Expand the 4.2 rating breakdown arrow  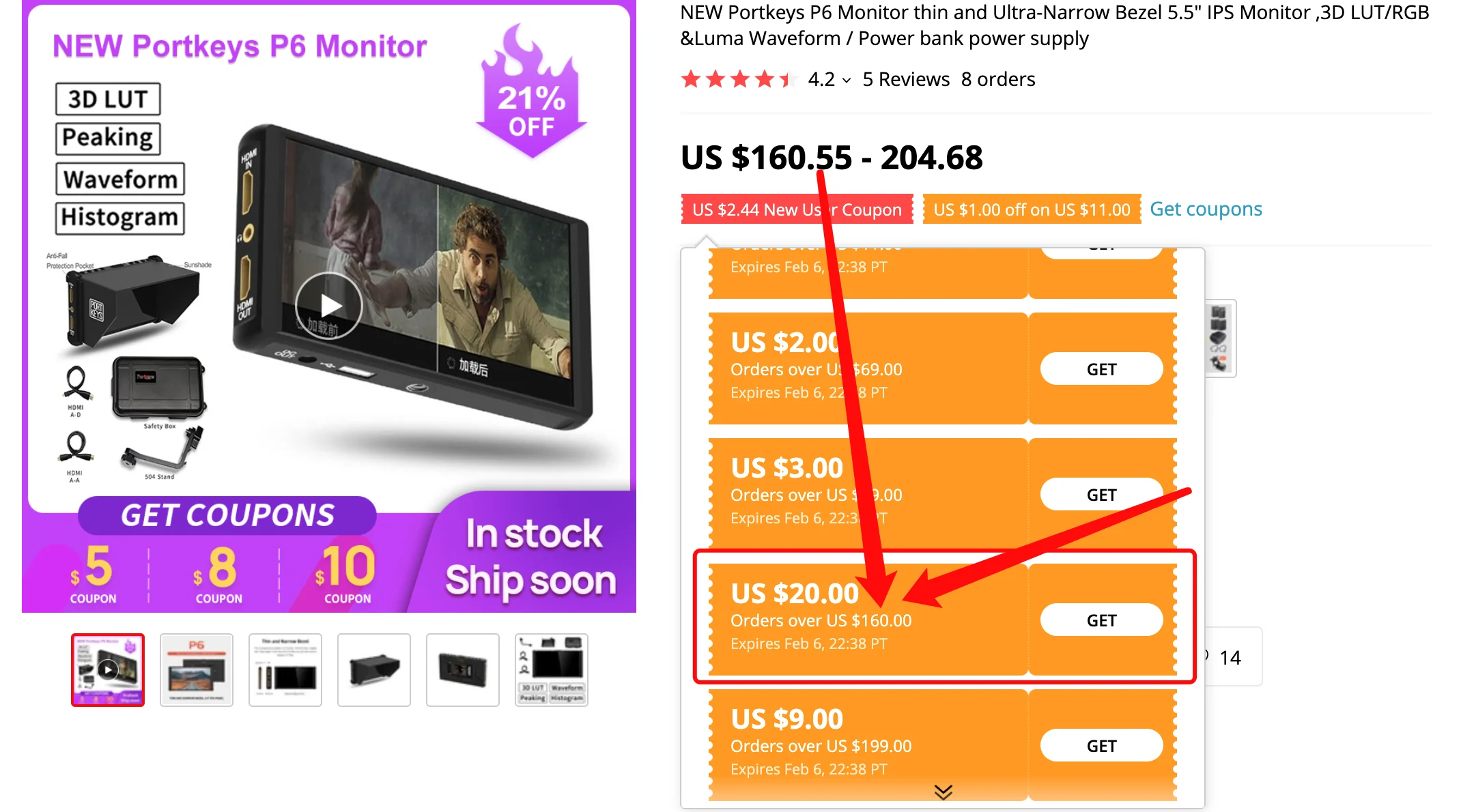coord(847,81)
